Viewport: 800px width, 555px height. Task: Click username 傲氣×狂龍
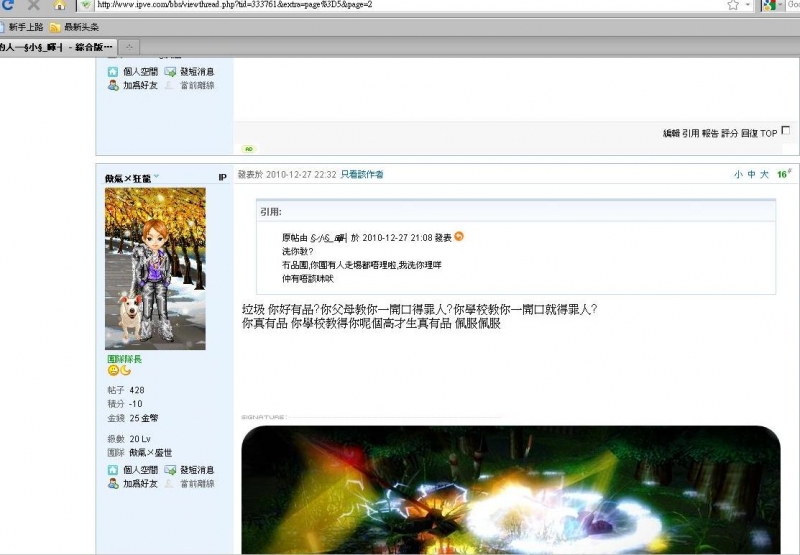click(128, 179)
